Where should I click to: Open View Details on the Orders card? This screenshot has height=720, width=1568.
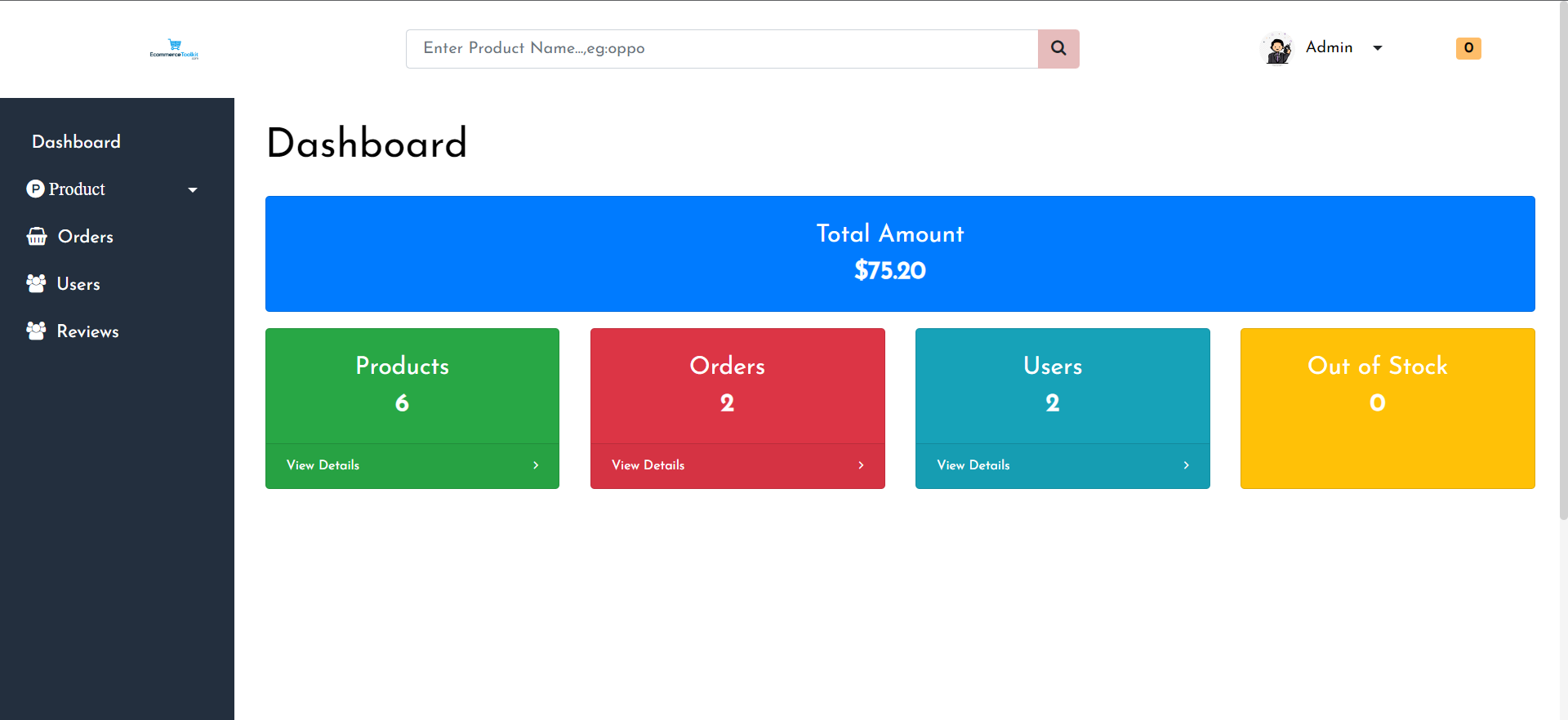coord(648,465)
